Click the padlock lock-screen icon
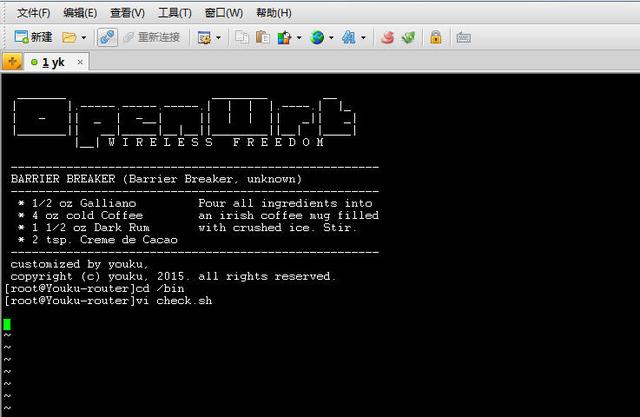Viewport: 640px width, 417px height. 436,38
